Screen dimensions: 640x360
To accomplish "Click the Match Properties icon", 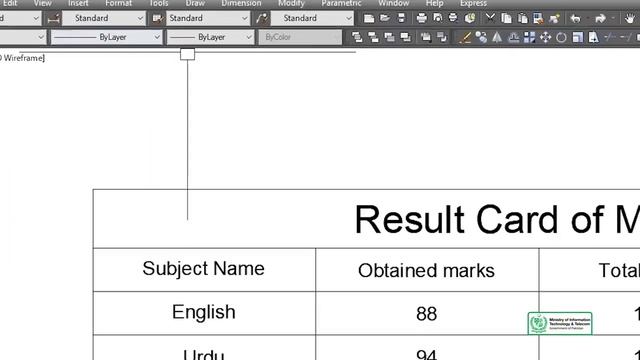I will point(538,18).
